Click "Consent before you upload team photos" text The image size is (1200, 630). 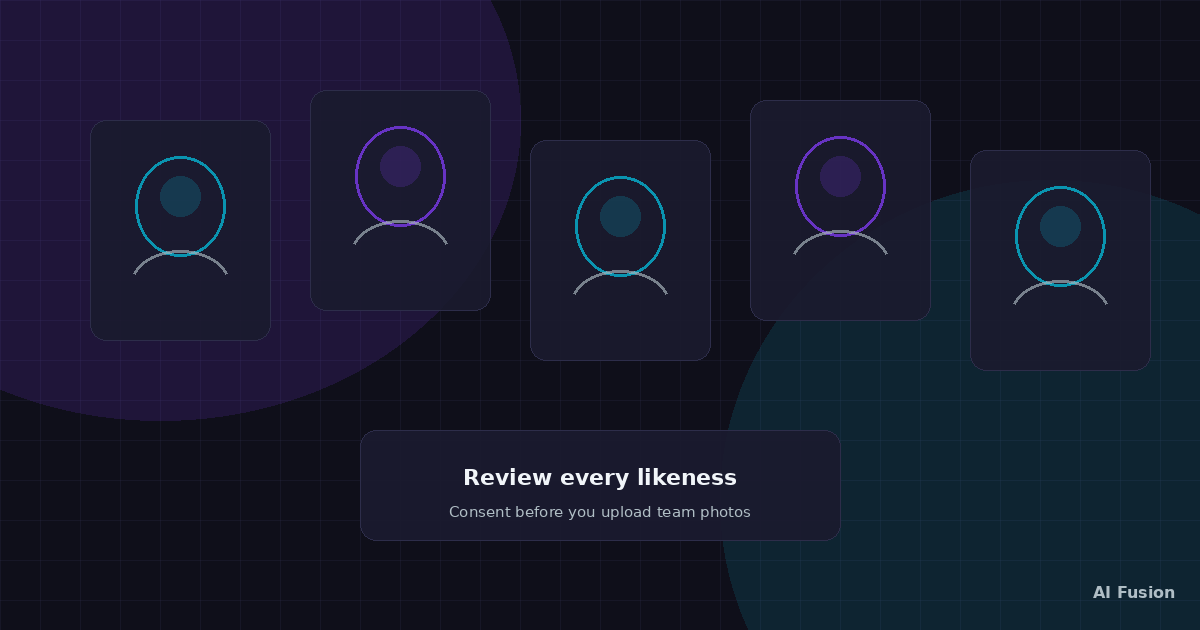[x=600, y=512]
